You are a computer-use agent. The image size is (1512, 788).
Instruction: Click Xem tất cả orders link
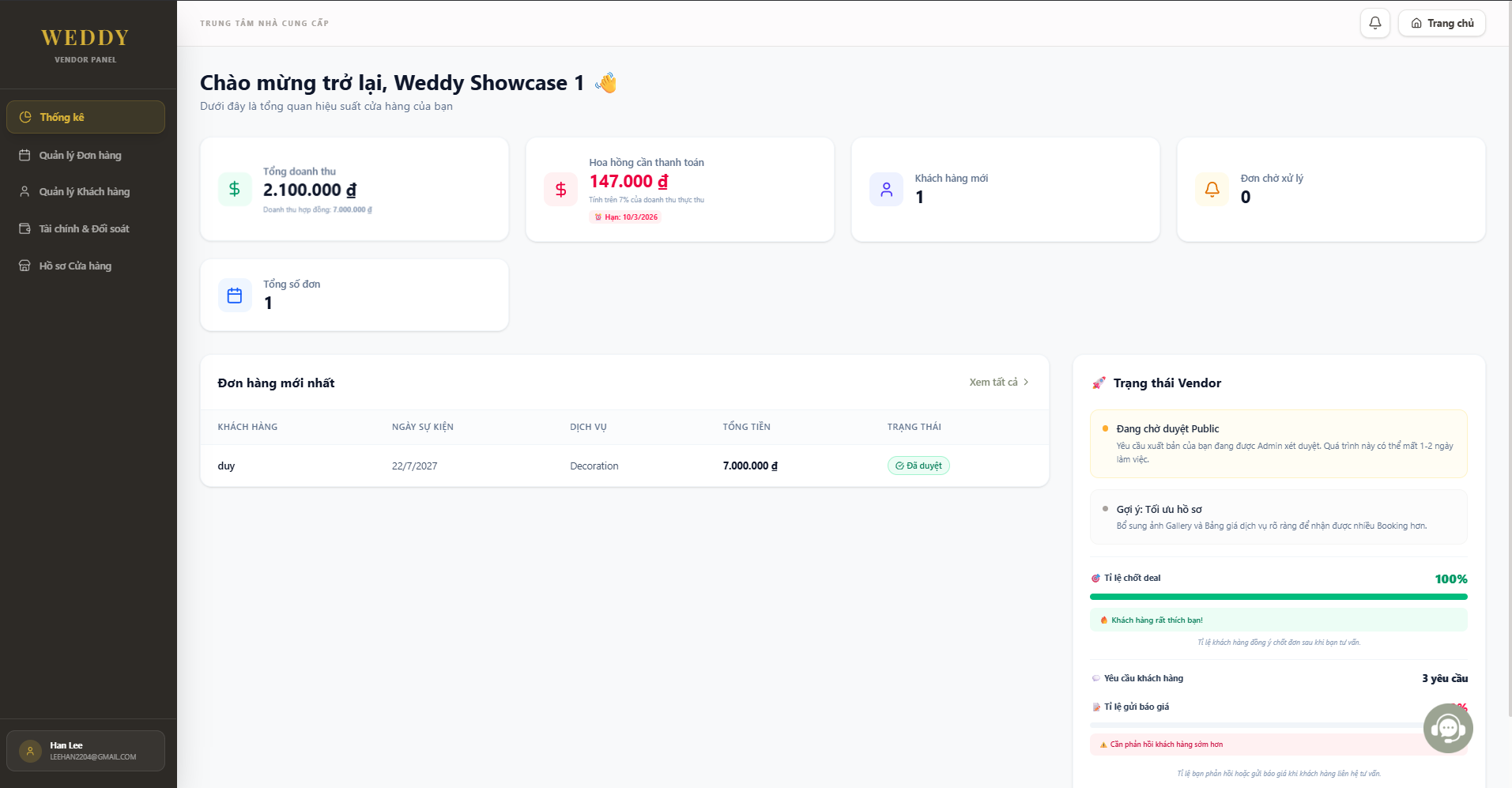pos(994,382)
